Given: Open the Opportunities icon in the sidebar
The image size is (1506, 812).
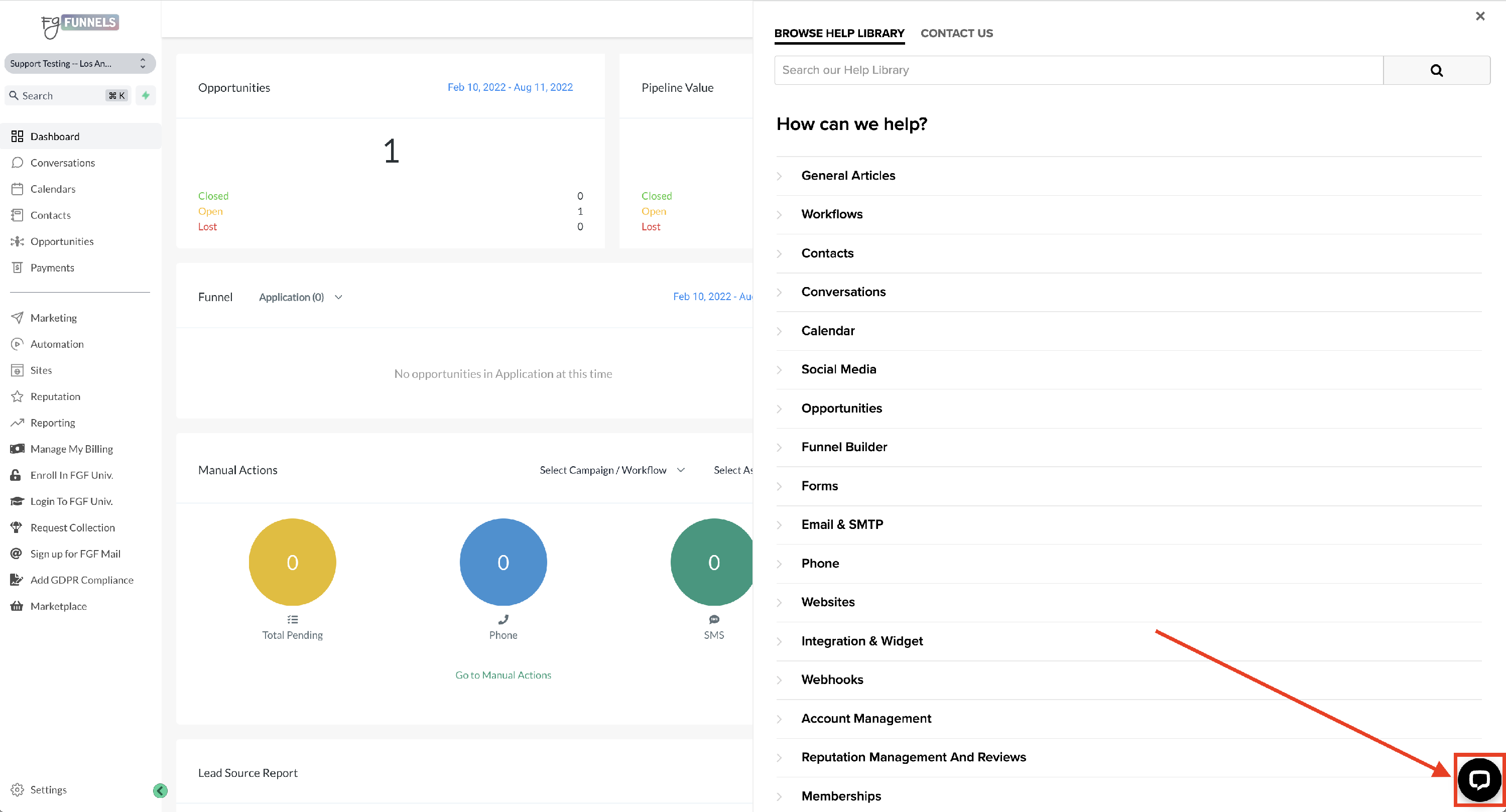Looking at the screenshot, I should (18, 241).
